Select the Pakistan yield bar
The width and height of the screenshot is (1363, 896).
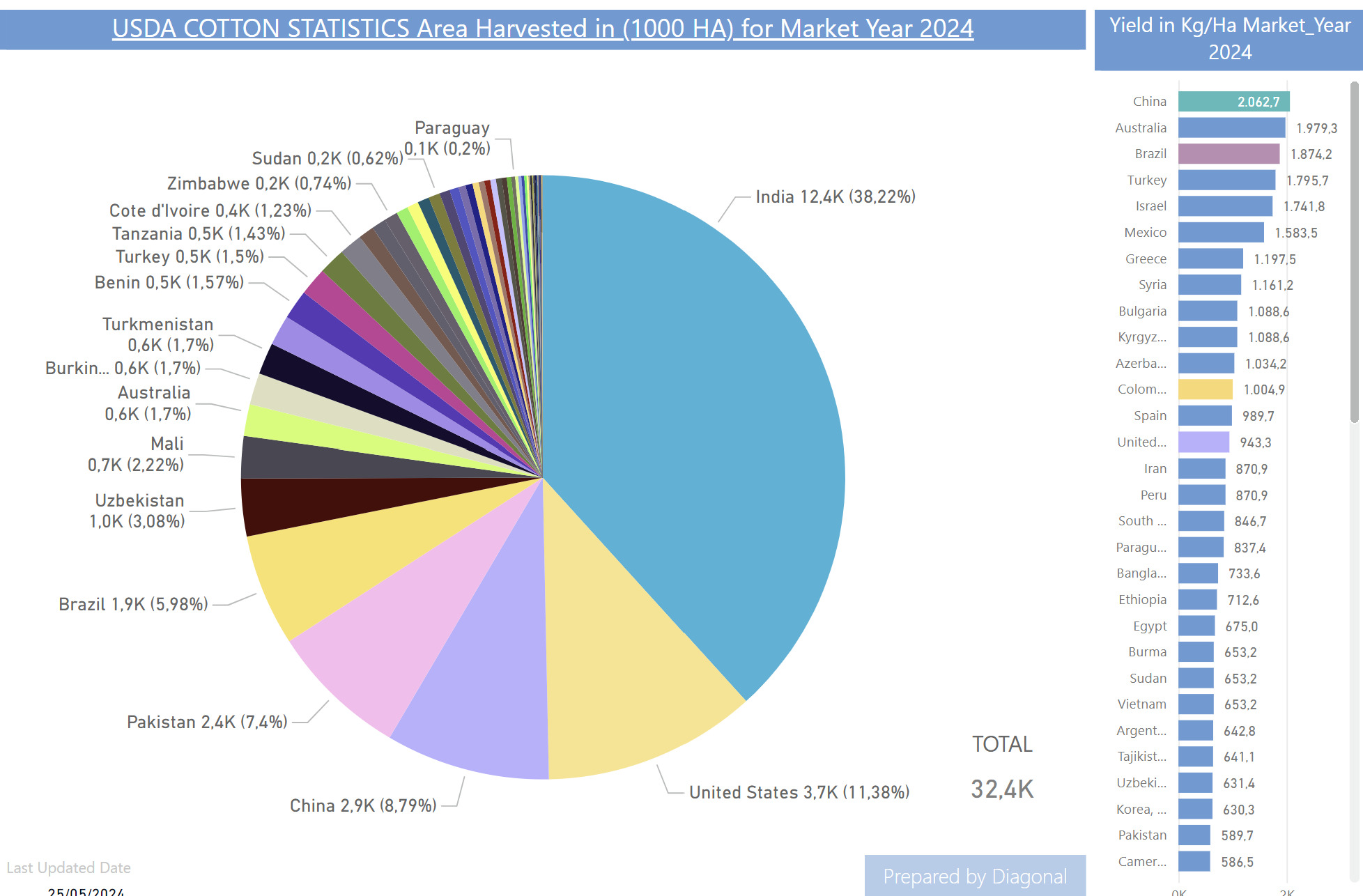point(1194,835)
